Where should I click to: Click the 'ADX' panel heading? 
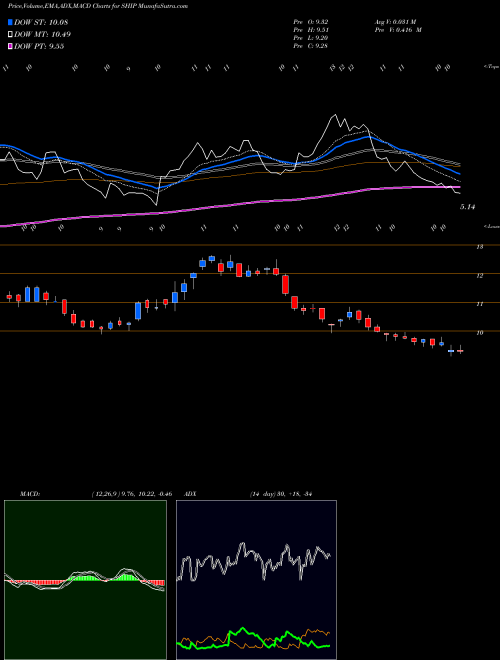coord(191,494)
